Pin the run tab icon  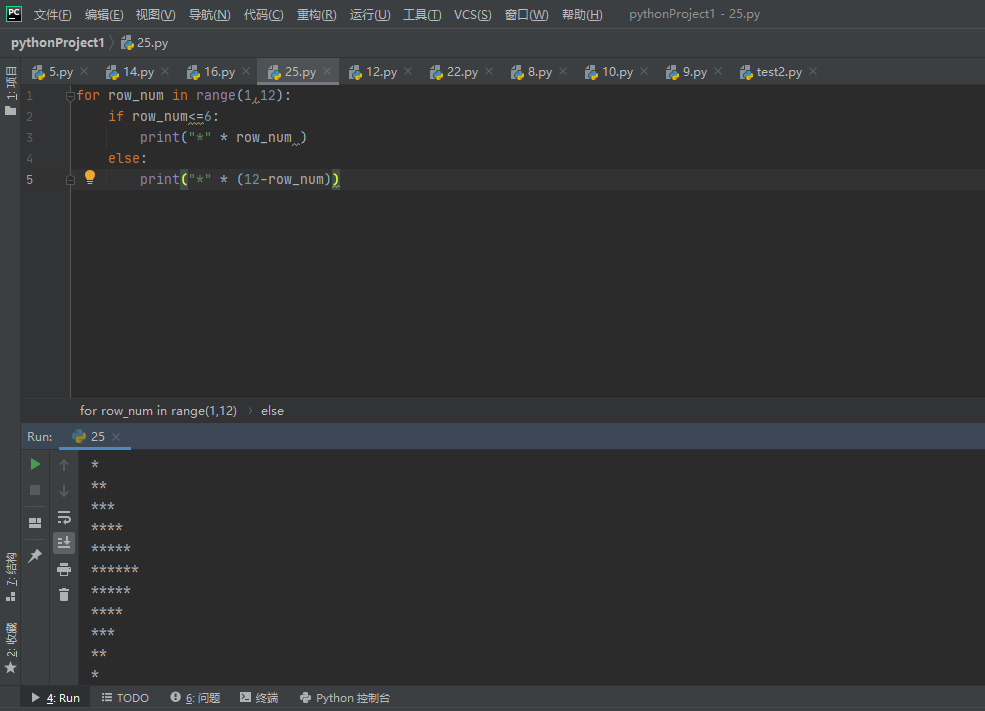pyautogui.click(x=35, y=555)
